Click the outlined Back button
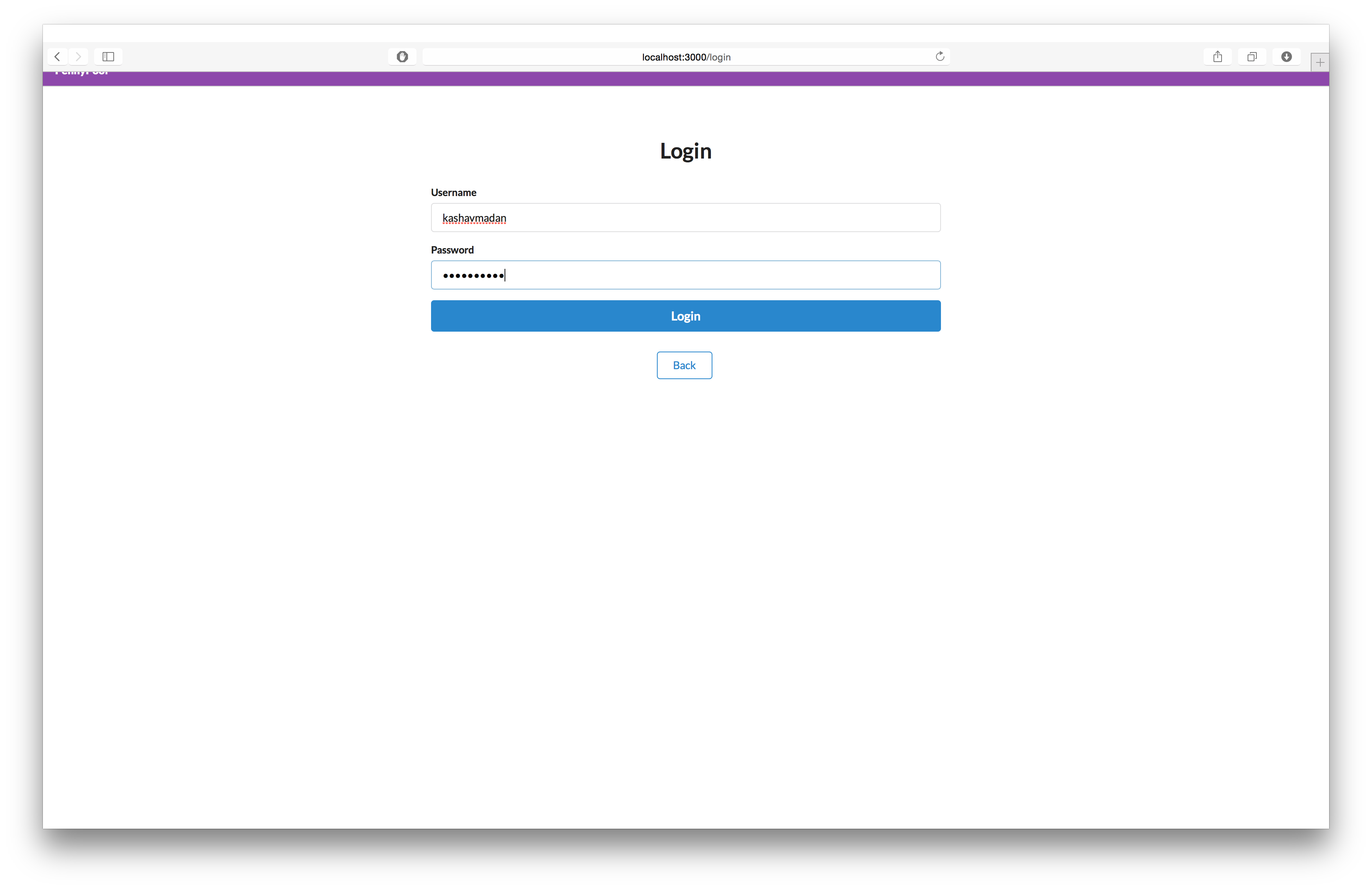 point(684,365)
